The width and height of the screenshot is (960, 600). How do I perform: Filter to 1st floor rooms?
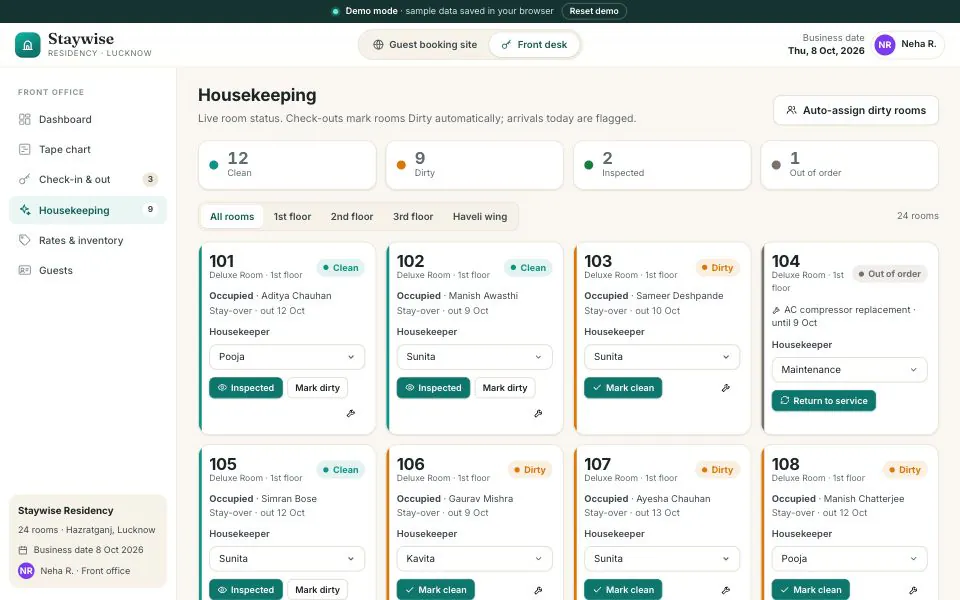coord(292,217)
